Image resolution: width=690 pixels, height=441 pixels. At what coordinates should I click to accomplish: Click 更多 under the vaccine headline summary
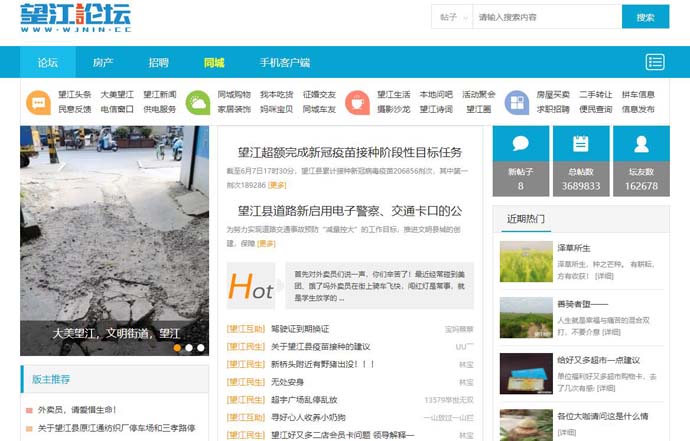point(277,185)
